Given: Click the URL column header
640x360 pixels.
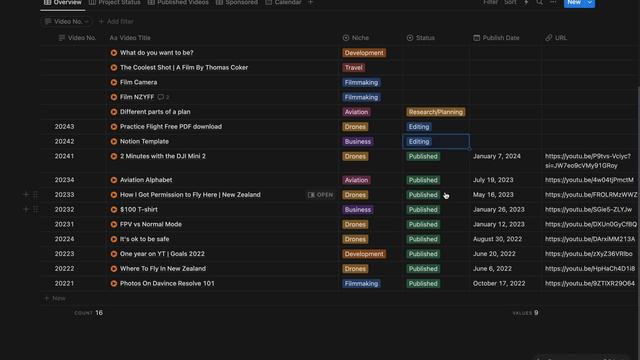Looking at the screenshot, I should point(556,38).
